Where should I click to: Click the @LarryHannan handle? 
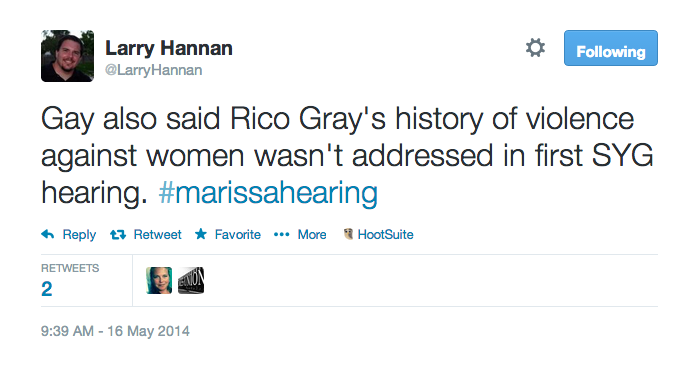tap(154, 70)
